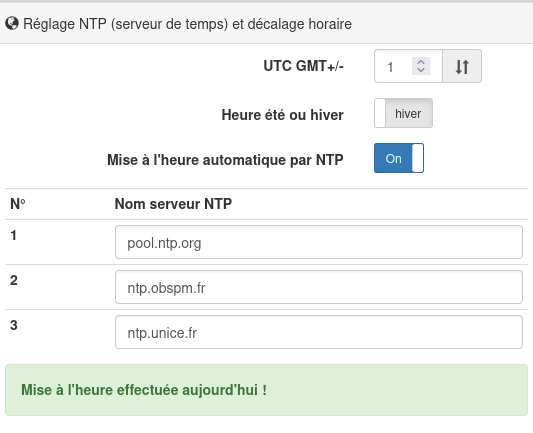533x433 pixels.
Task: Click the "Mise à l'heure automatique par NTP" label
Action: click(225, 160)
